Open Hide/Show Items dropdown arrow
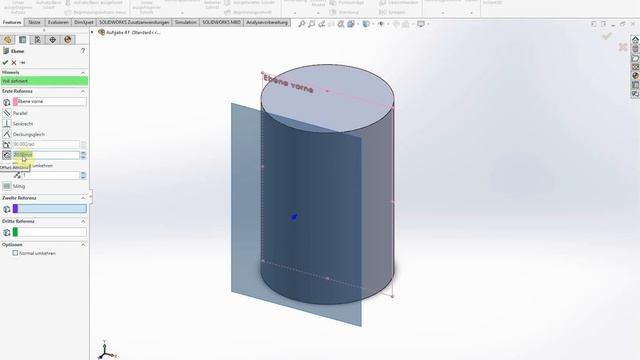Viewport: 640px width, 360px height. click(388, 24)
